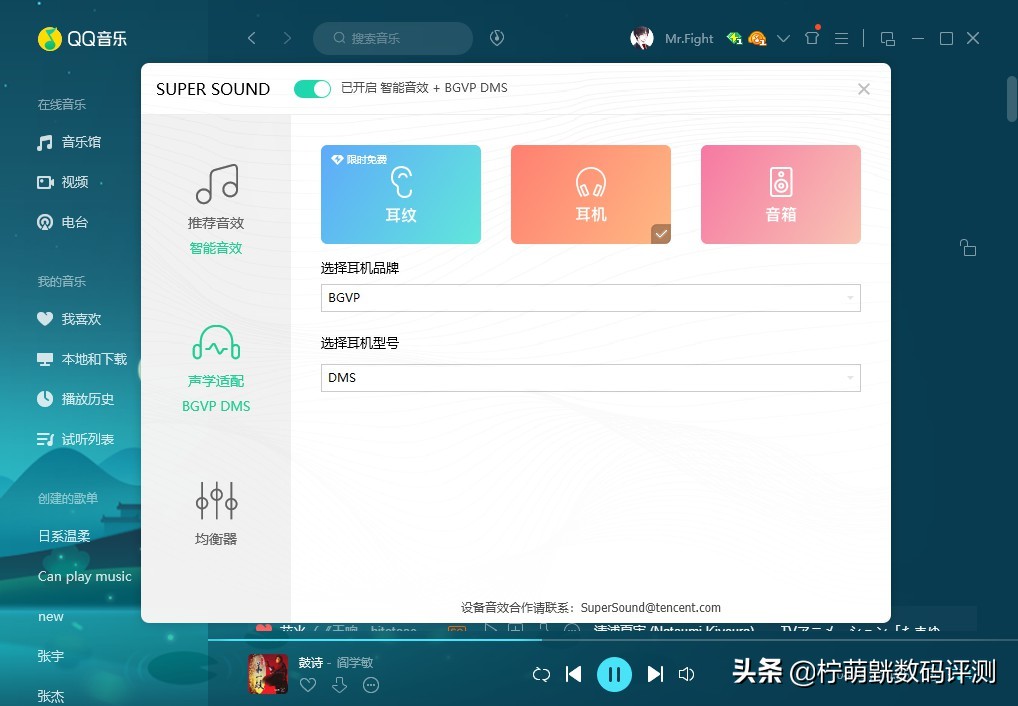Download the current track
The image size is (1018, 706).
[x=339, y=685]
